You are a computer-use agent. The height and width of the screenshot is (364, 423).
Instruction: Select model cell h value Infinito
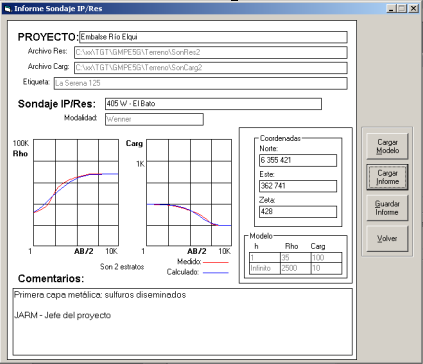click(265, 268)
